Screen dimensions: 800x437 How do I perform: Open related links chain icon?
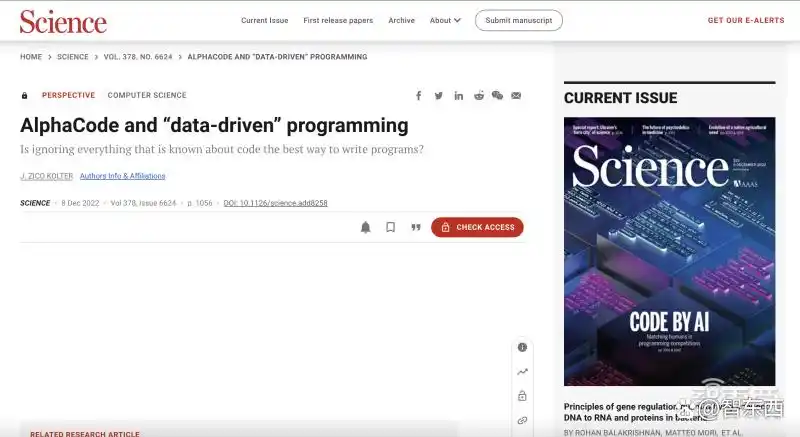tap(522, 421)
